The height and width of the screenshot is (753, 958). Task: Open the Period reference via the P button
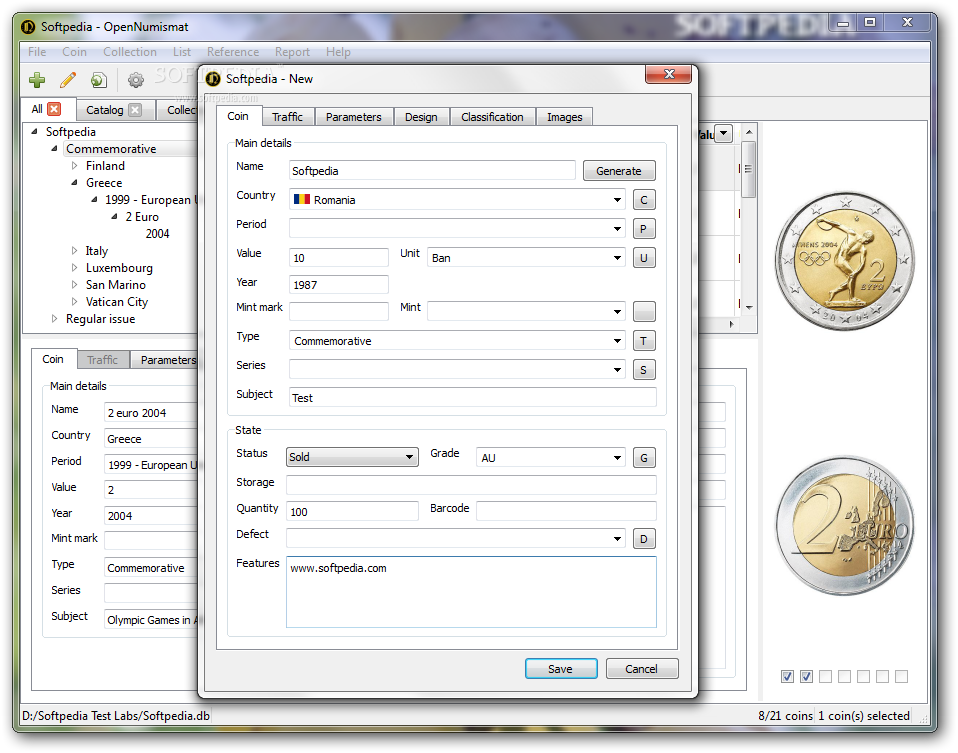[643, 229]
